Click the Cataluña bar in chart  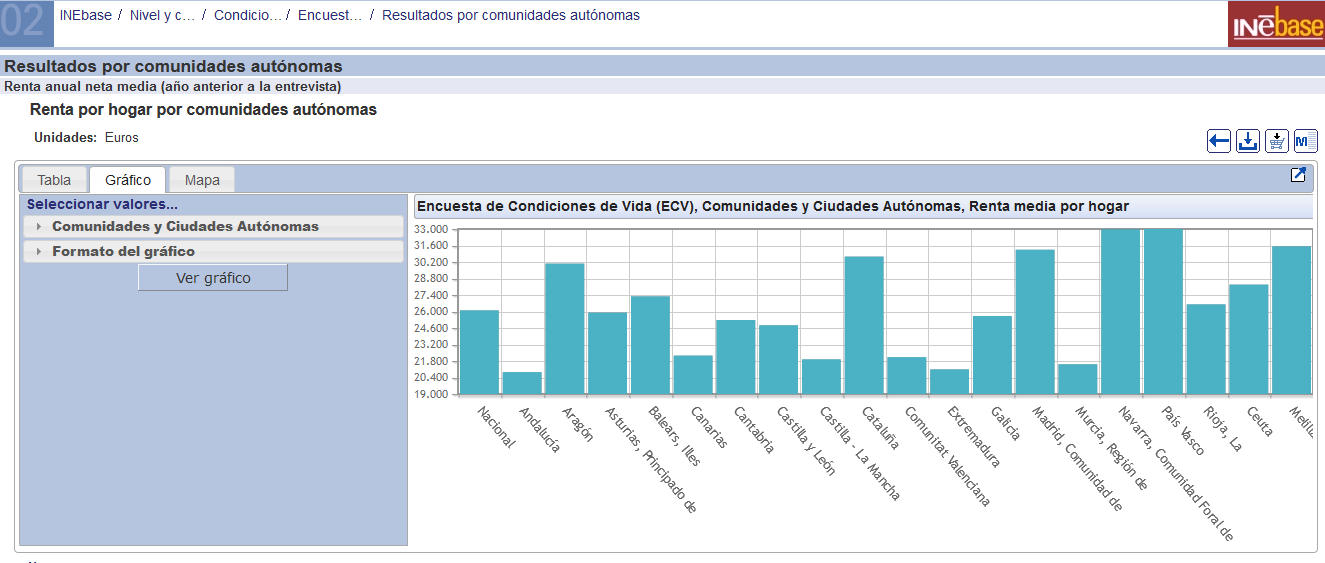864,325
